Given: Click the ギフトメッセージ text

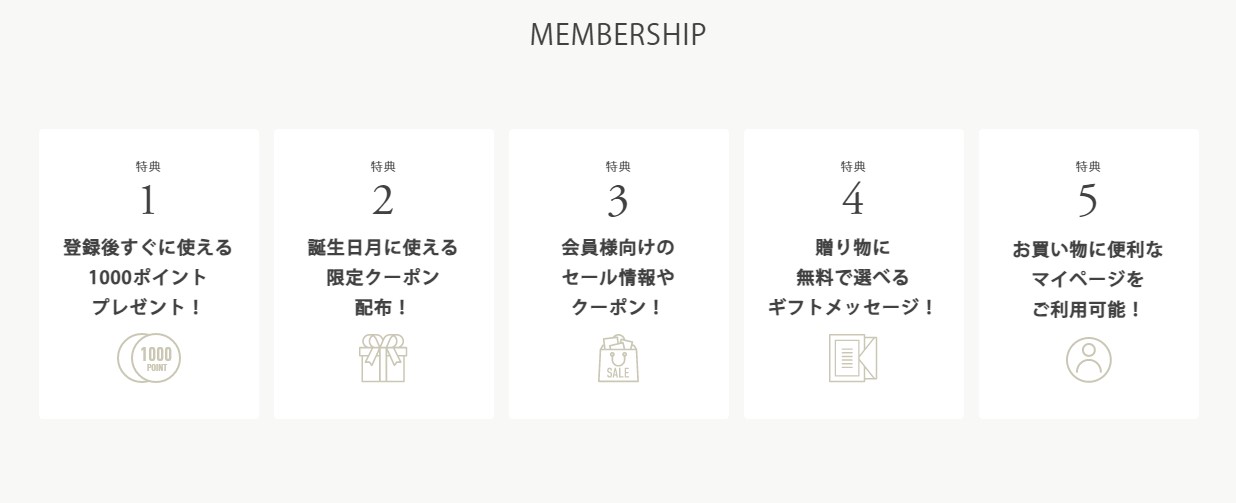Looking at the screenshot, I should [853, 307].
